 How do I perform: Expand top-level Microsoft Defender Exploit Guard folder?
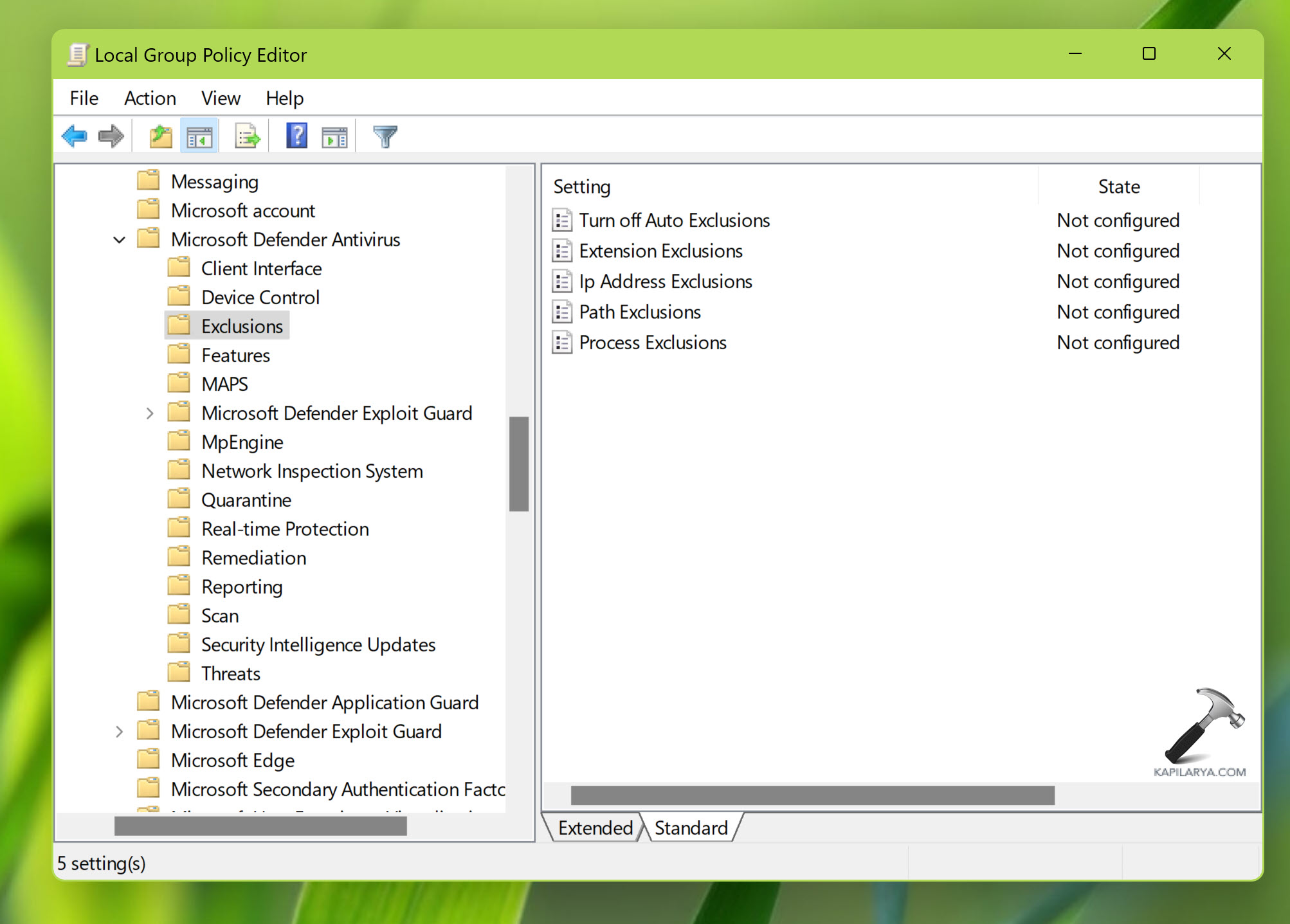click(120, 732)
